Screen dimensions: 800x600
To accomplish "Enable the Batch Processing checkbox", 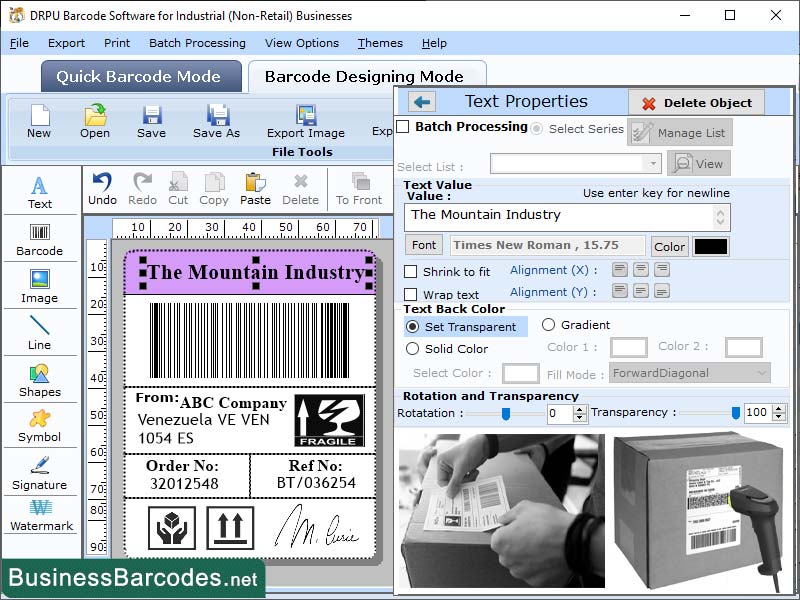I will pos(404,128).
